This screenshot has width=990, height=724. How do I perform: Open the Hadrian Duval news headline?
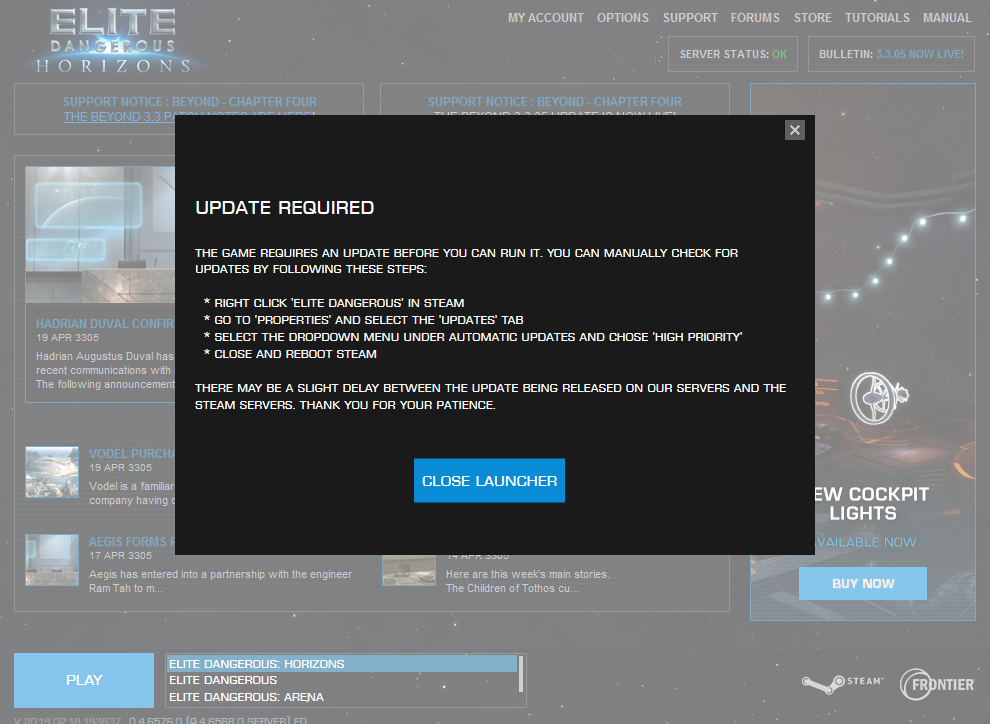point(105,324)
